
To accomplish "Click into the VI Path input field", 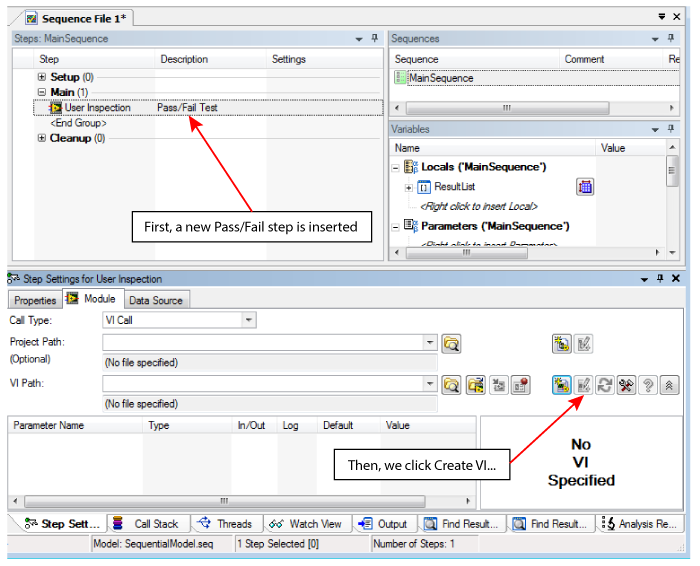I will [263, 383].
